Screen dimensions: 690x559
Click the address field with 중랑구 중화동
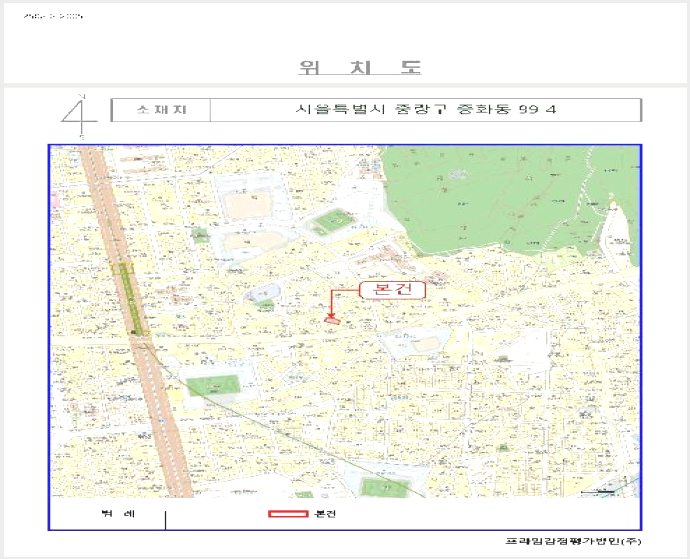pos(426,110)
